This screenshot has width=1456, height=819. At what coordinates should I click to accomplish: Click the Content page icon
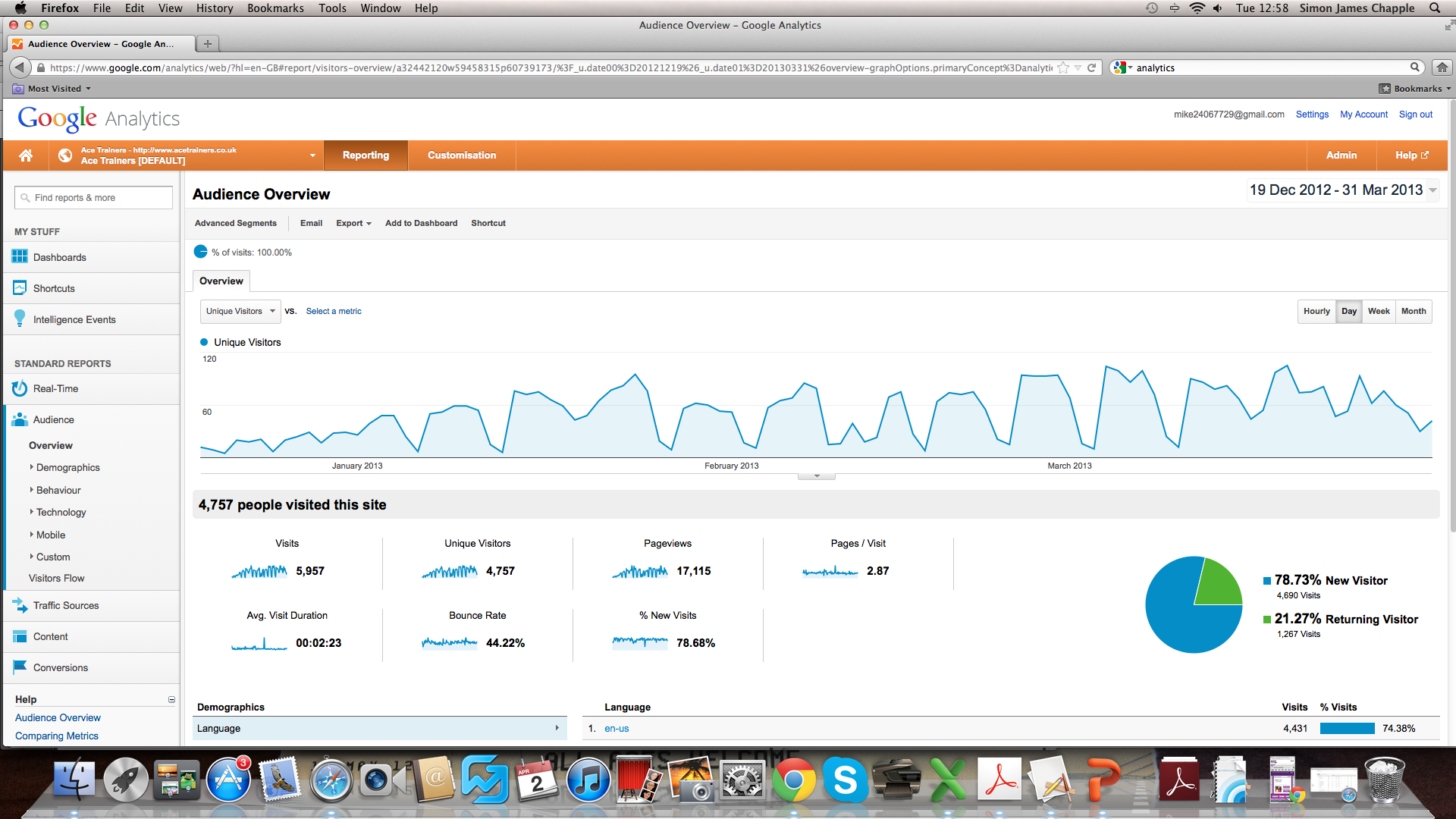[20, 636]
